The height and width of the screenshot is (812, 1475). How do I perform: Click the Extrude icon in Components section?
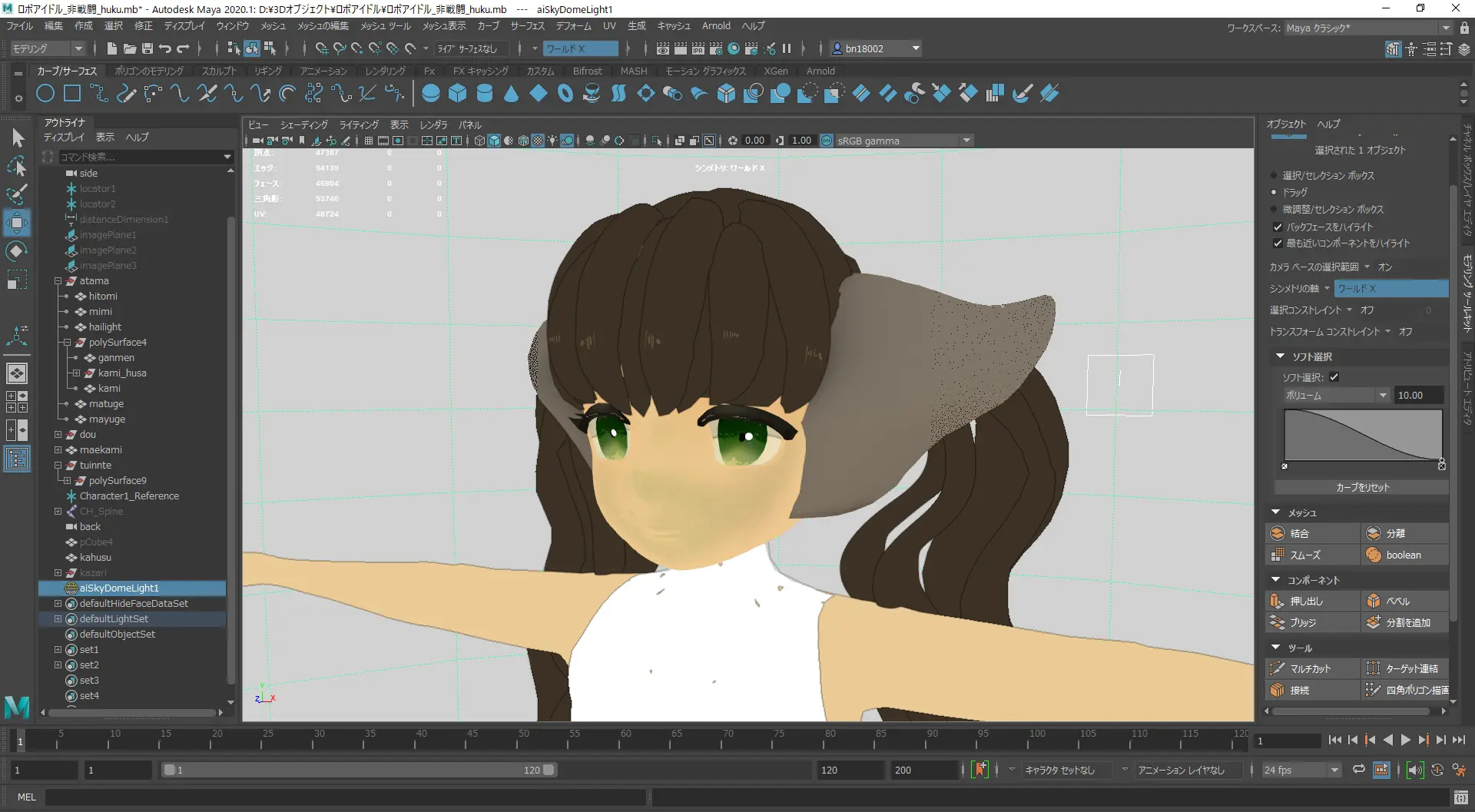click(1278, 601)
